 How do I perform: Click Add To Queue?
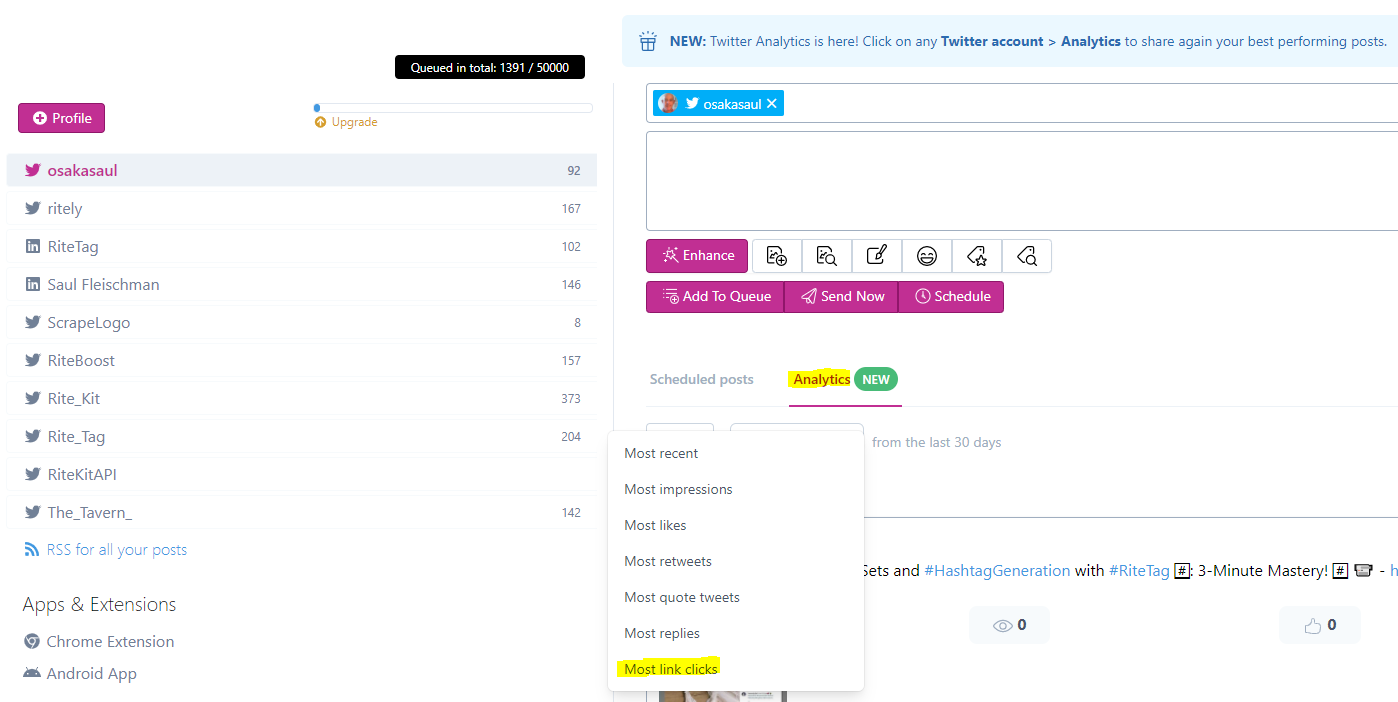pos(715,297)
